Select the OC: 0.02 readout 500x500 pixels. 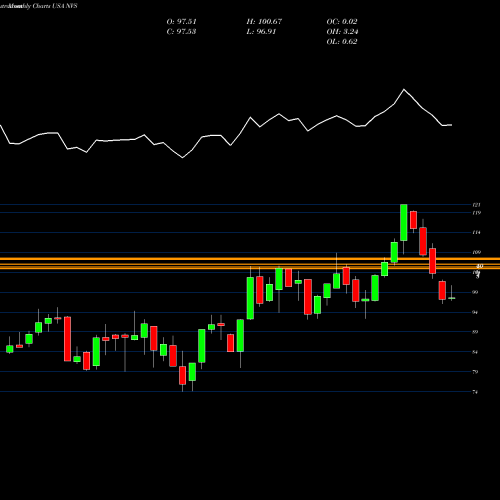342,22
